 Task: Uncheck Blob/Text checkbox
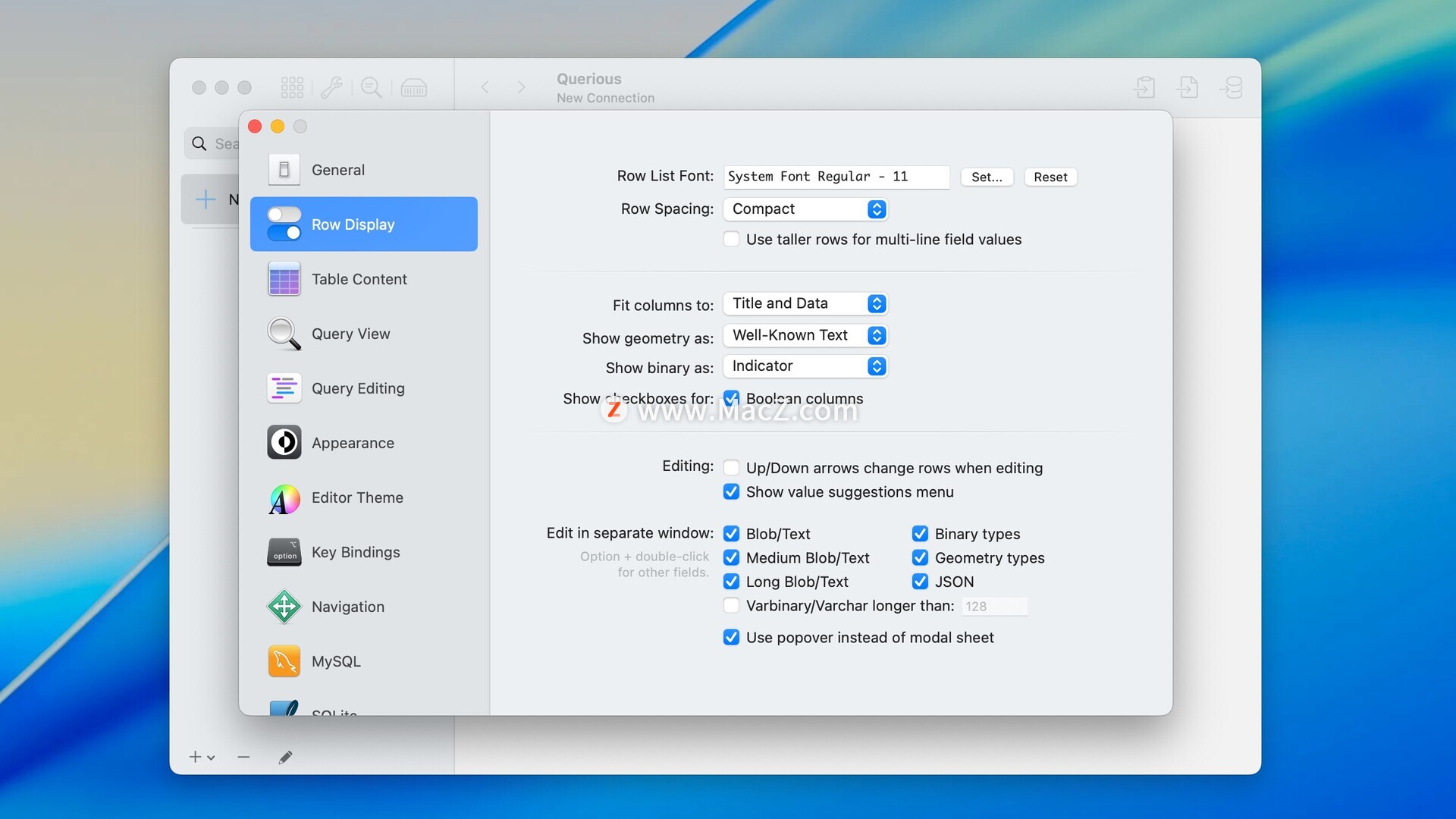[x=731, y=534]
